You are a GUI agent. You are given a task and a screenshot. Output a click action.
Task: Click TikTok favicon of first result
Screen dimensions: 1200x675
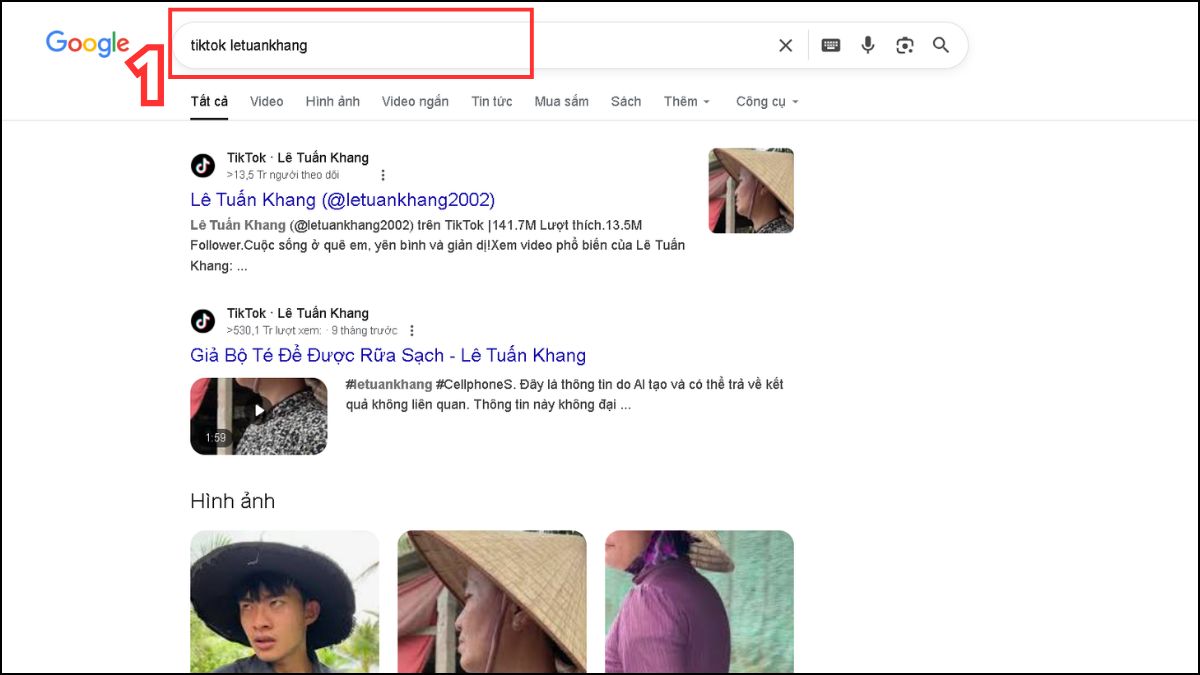203,166
